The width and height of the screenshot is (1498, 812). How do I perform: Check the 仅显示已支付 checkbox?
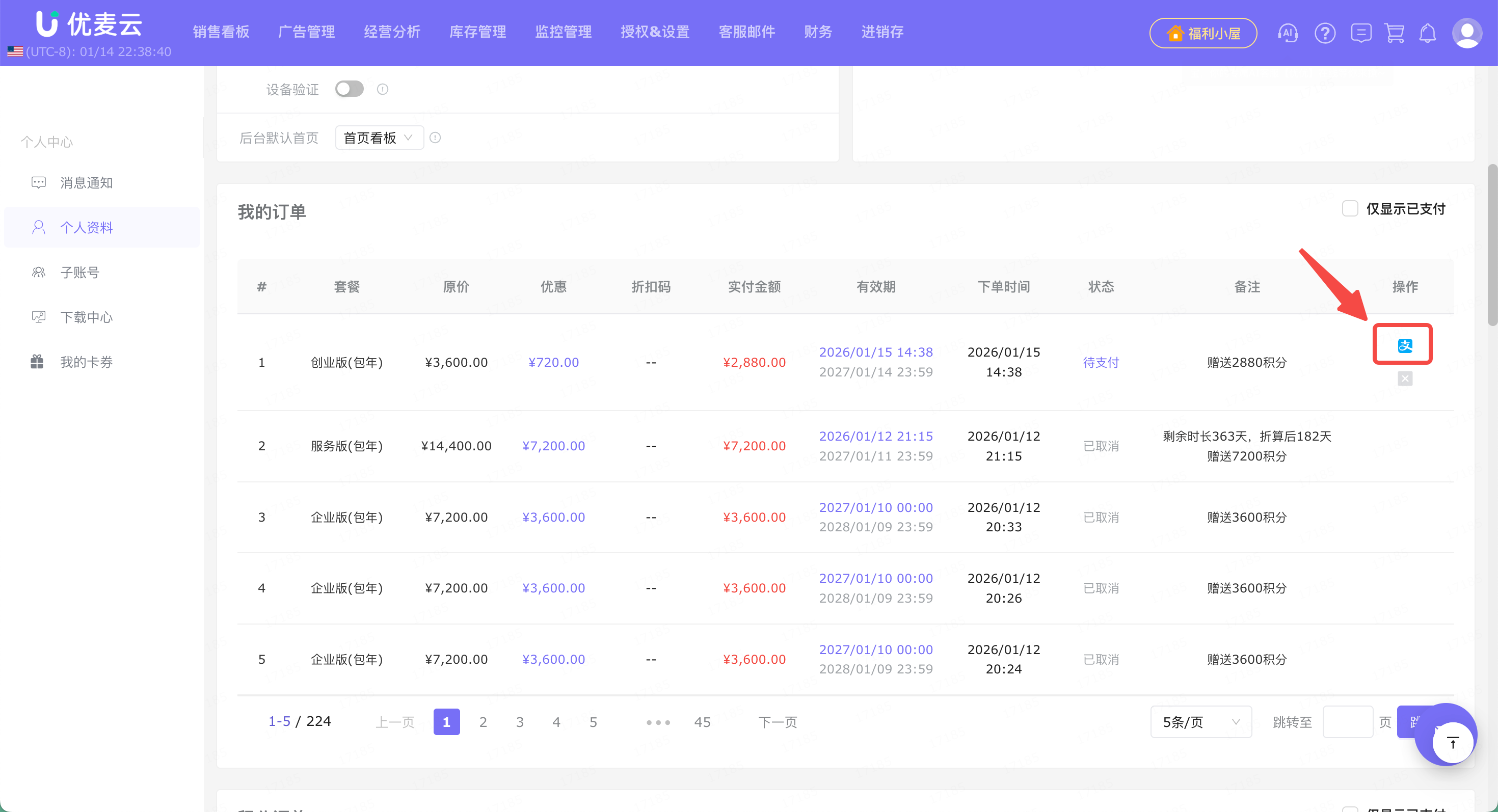(1349, 209)
